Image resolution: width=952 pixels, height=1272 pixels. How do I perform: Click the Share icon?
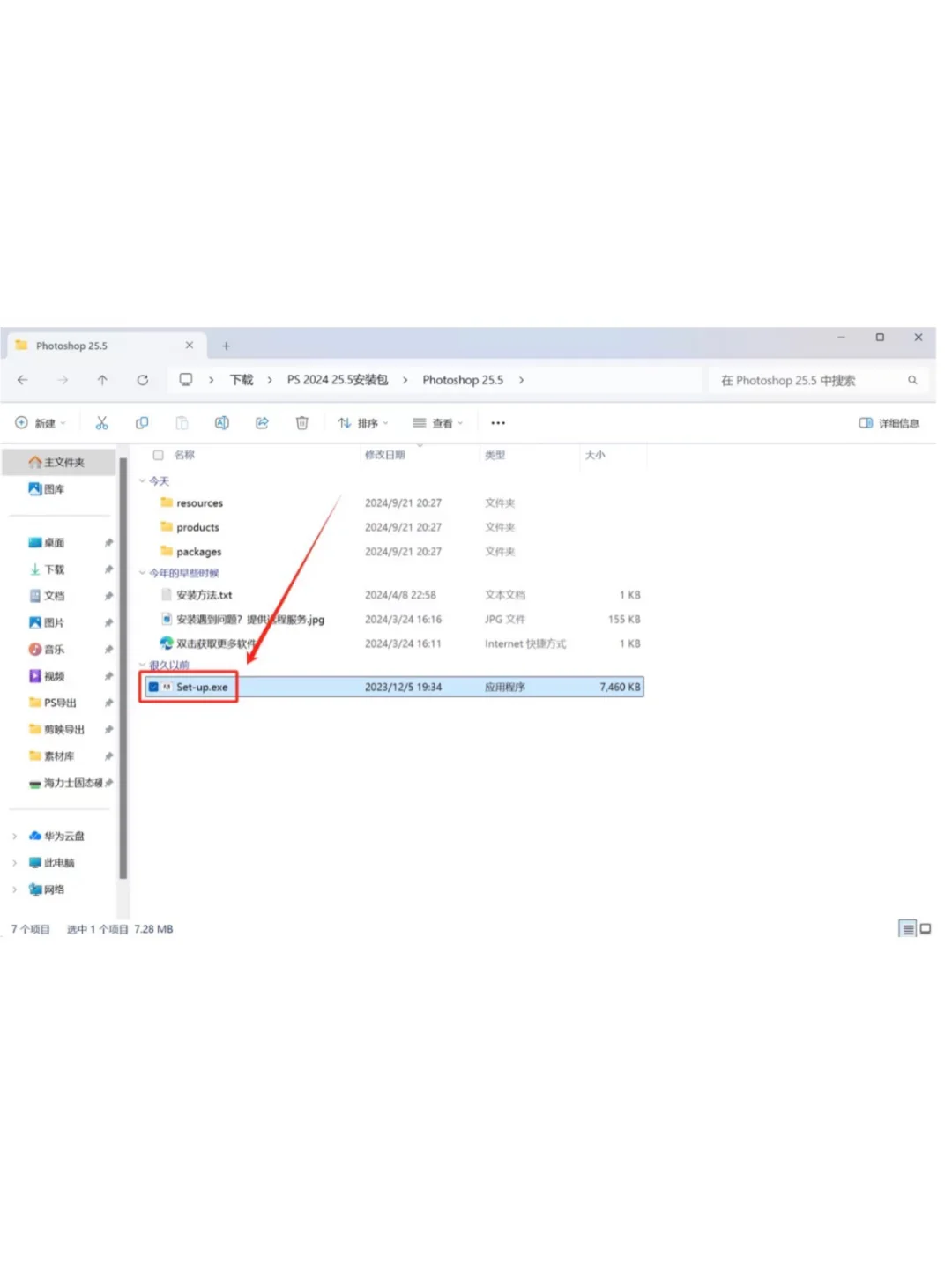(x=262, y=423)
